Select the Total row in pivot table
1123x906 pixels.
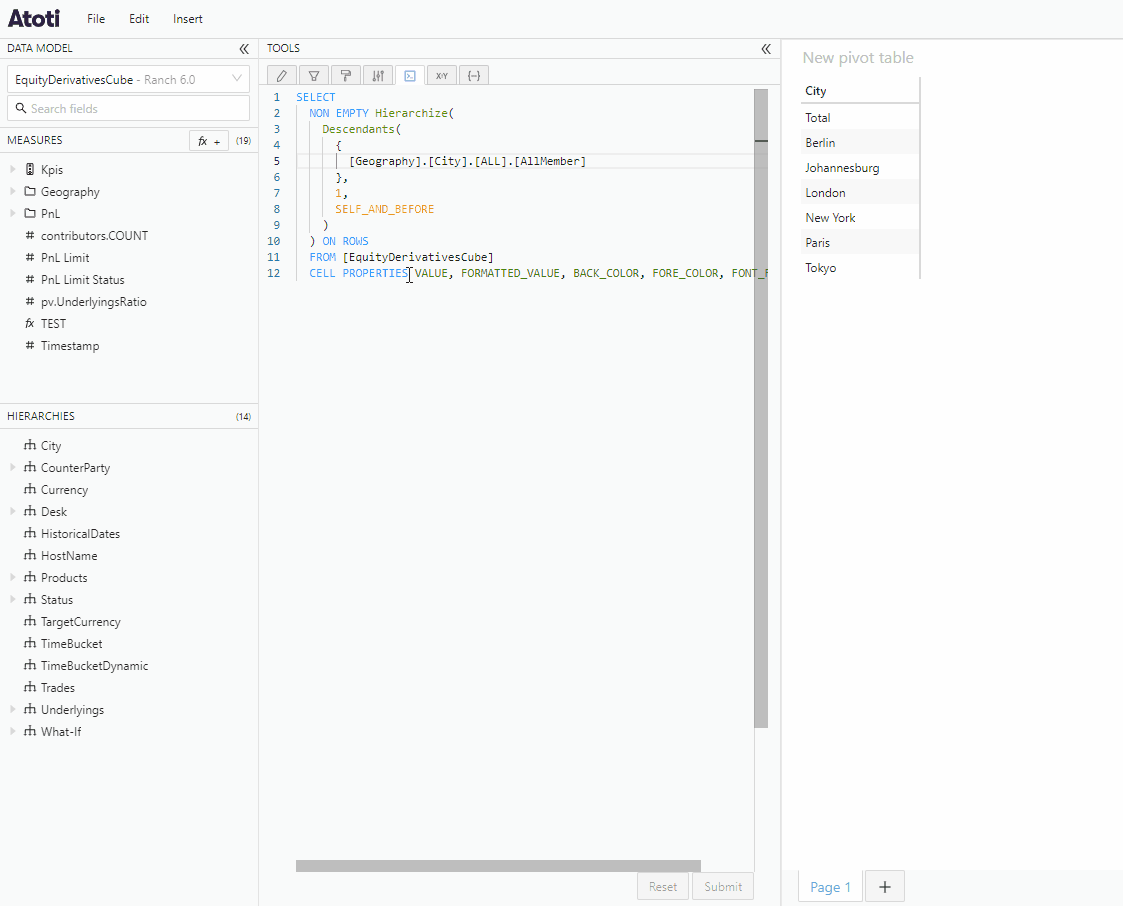859,117
